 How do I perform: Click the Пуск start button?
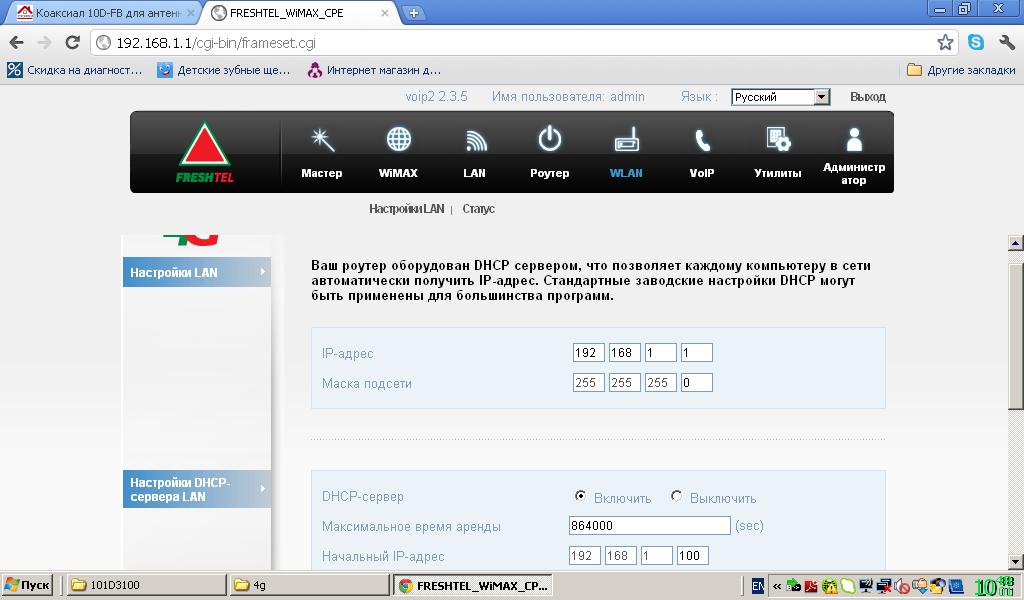point(27,584)
